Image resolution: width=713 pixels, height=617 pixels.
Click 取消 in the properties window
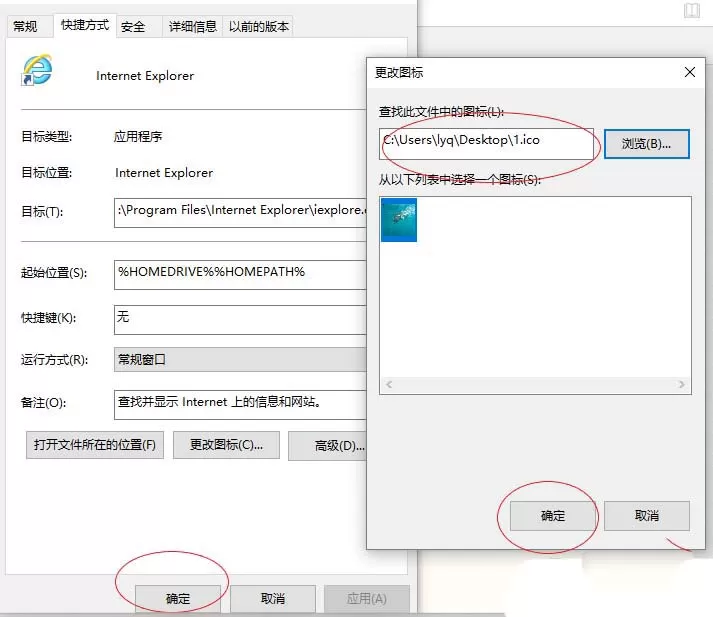[x=272, y=599]
